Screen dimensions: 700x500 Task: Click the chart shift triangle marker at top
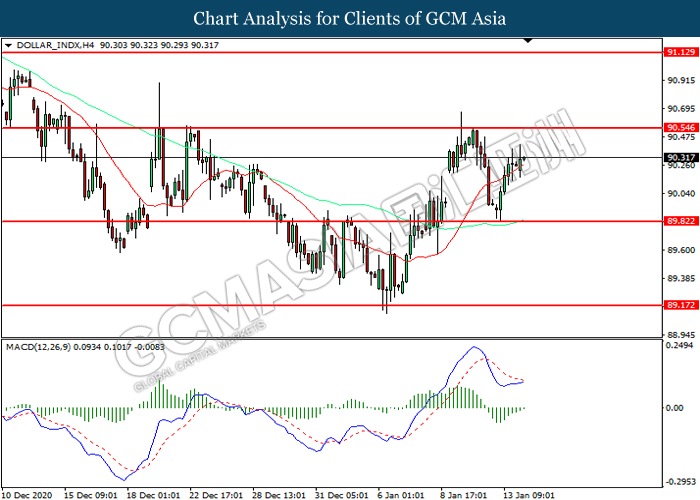tap(528, 43)
